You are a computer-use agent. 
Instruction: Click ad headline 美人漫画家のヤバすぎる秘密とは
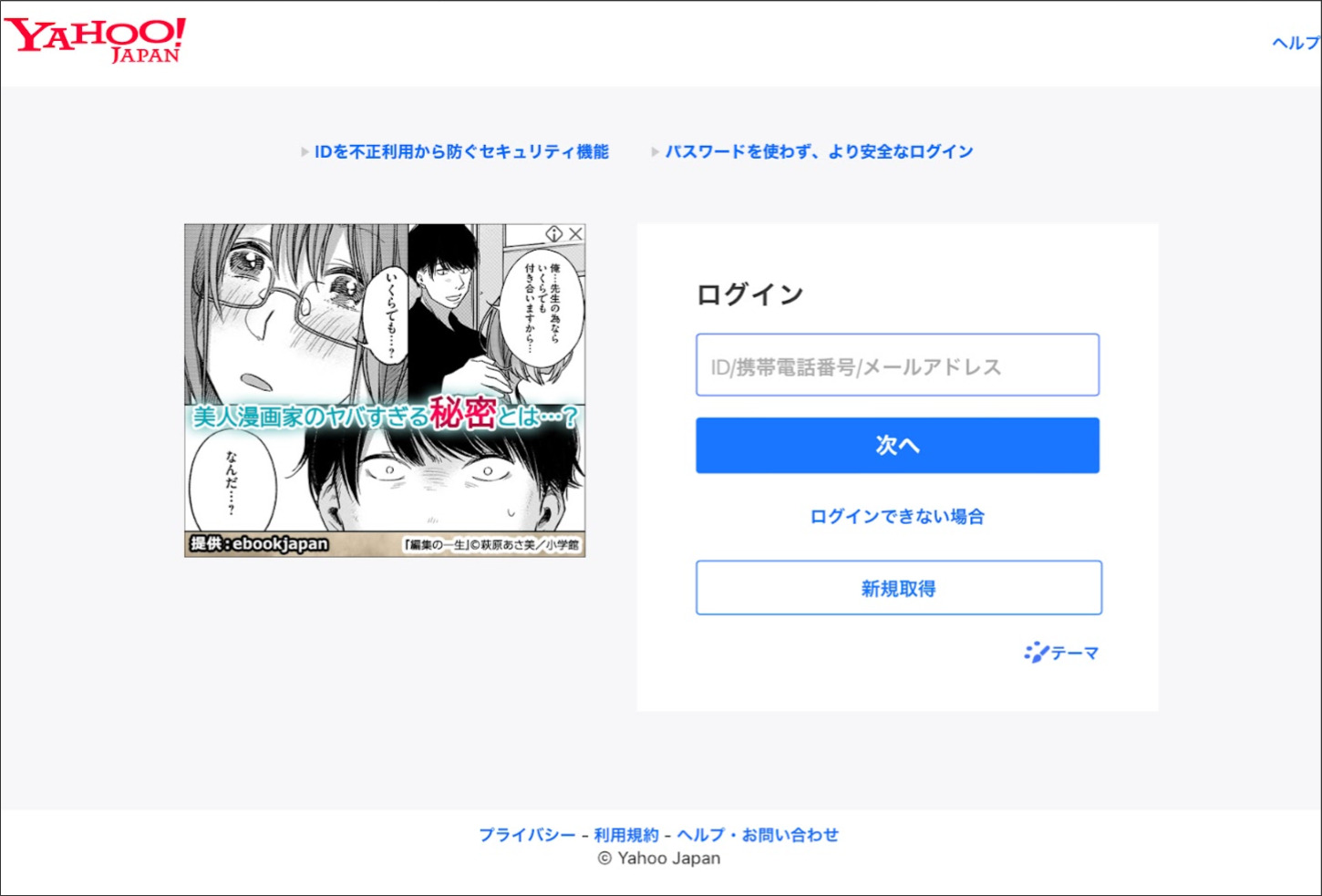click(385, 416)
